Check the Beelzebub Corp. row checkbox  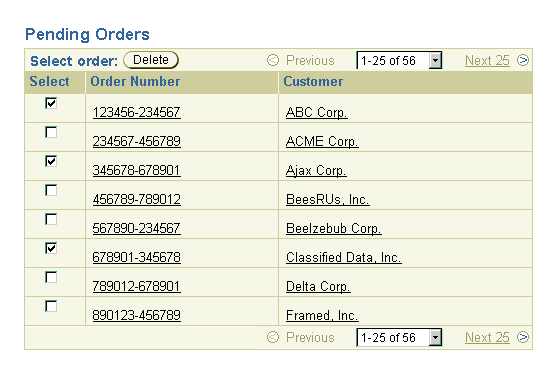[x=51, y=219]
